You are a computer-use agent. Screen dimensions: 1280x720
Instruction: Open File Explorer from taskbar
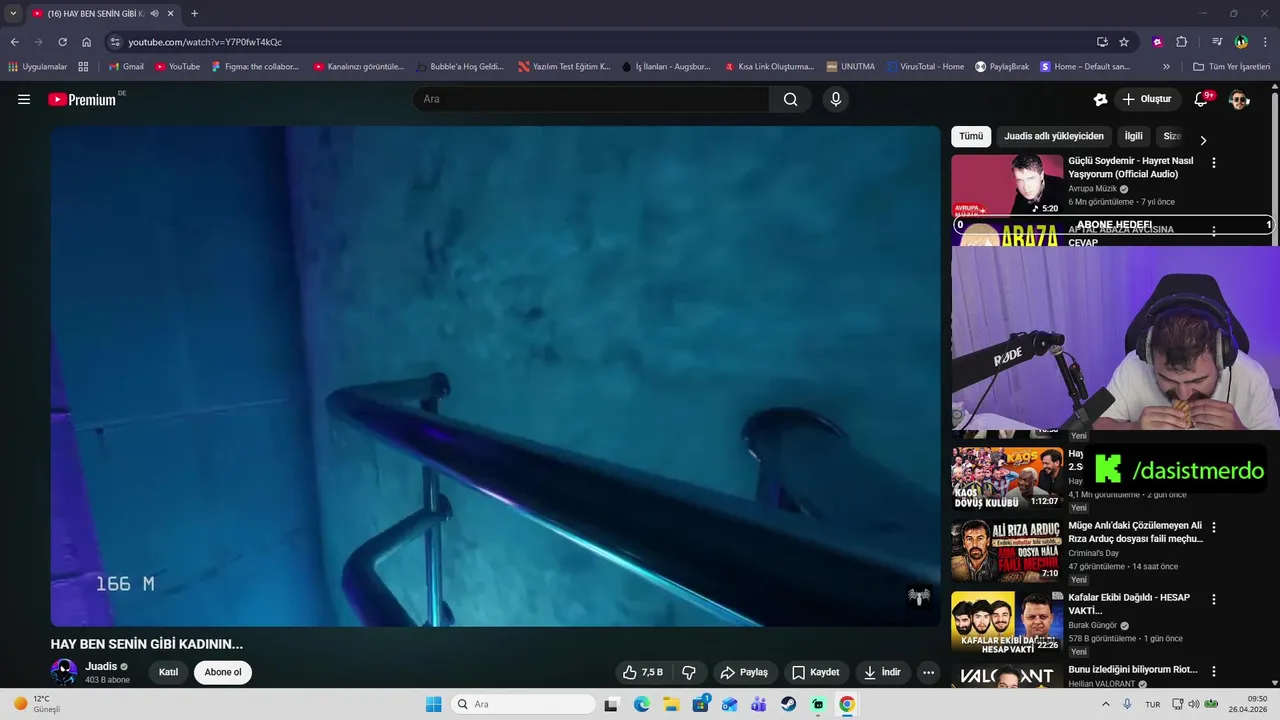pyautogui.click(x=671, y=704)
